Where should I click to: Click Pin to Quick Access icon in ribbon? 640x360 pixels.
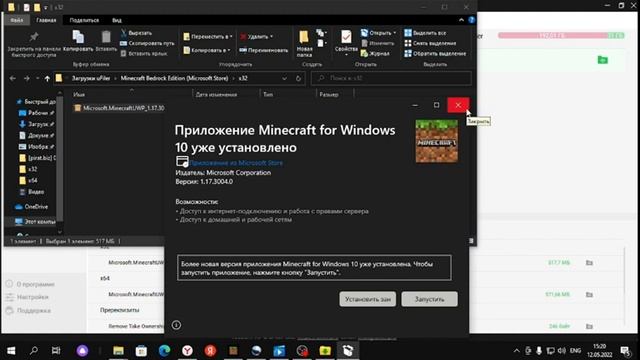pyautogui.click(x=33, y=38)
